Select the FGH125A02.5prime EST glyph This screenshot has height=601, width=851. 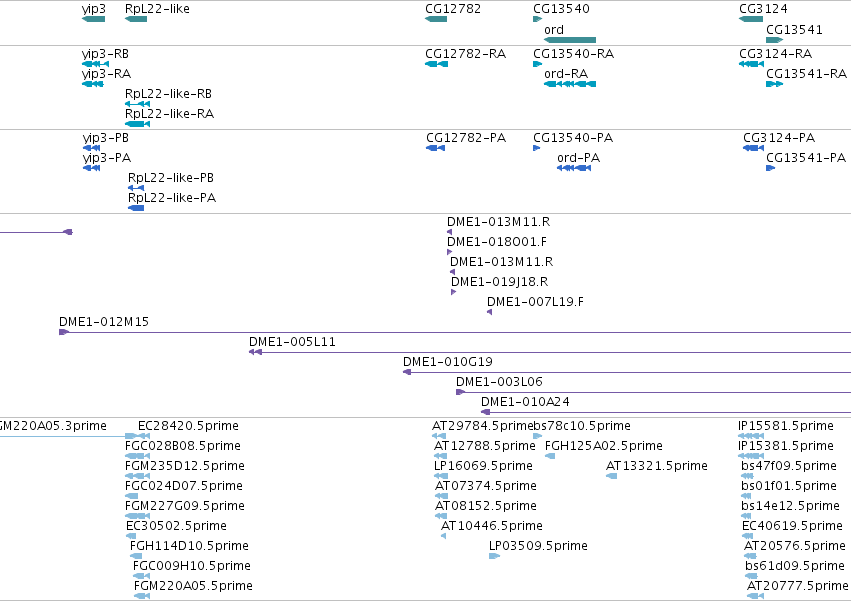pyautogui.click(x=550, y=456)
